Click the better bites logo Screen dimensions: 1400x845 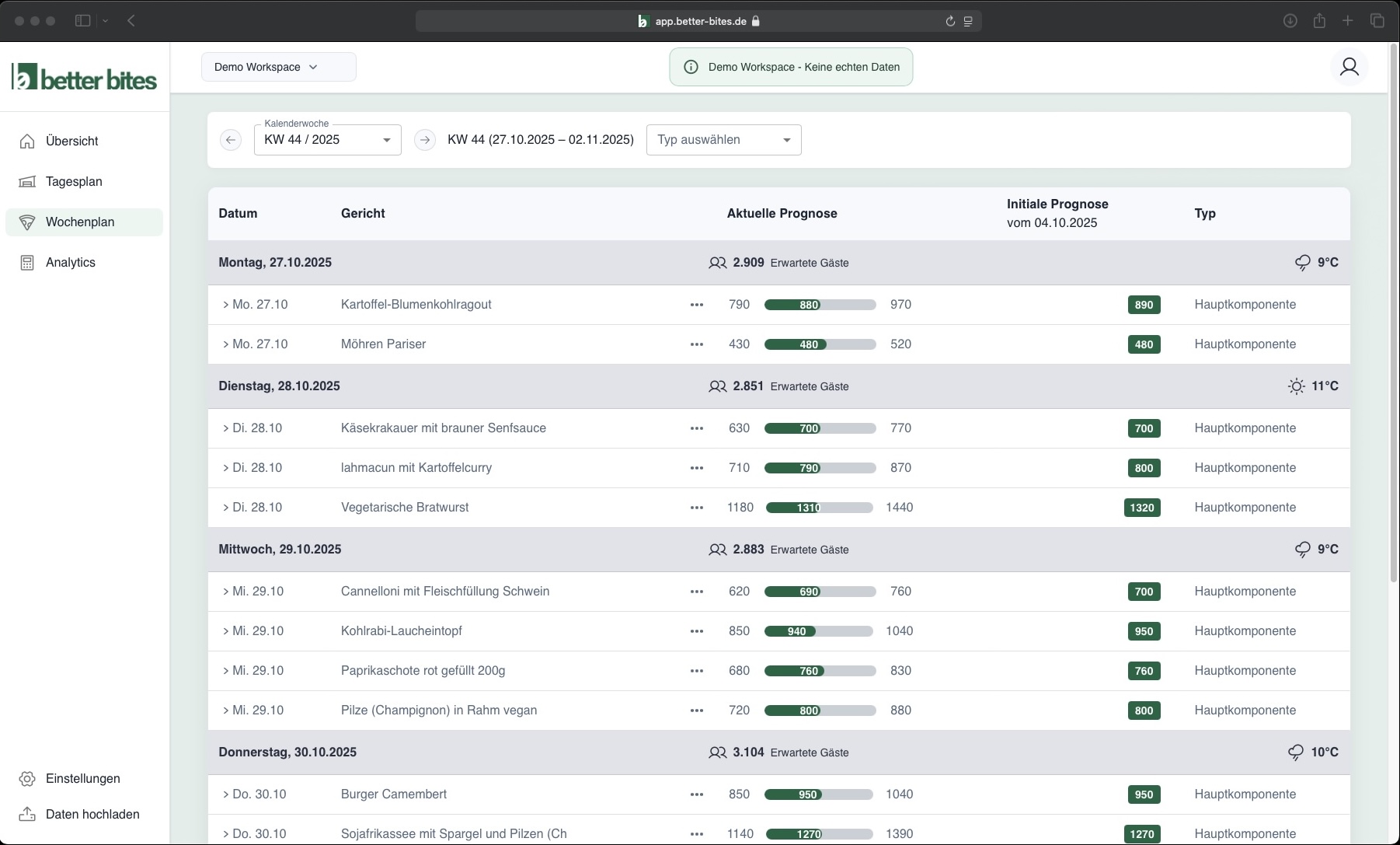(85, 78)
